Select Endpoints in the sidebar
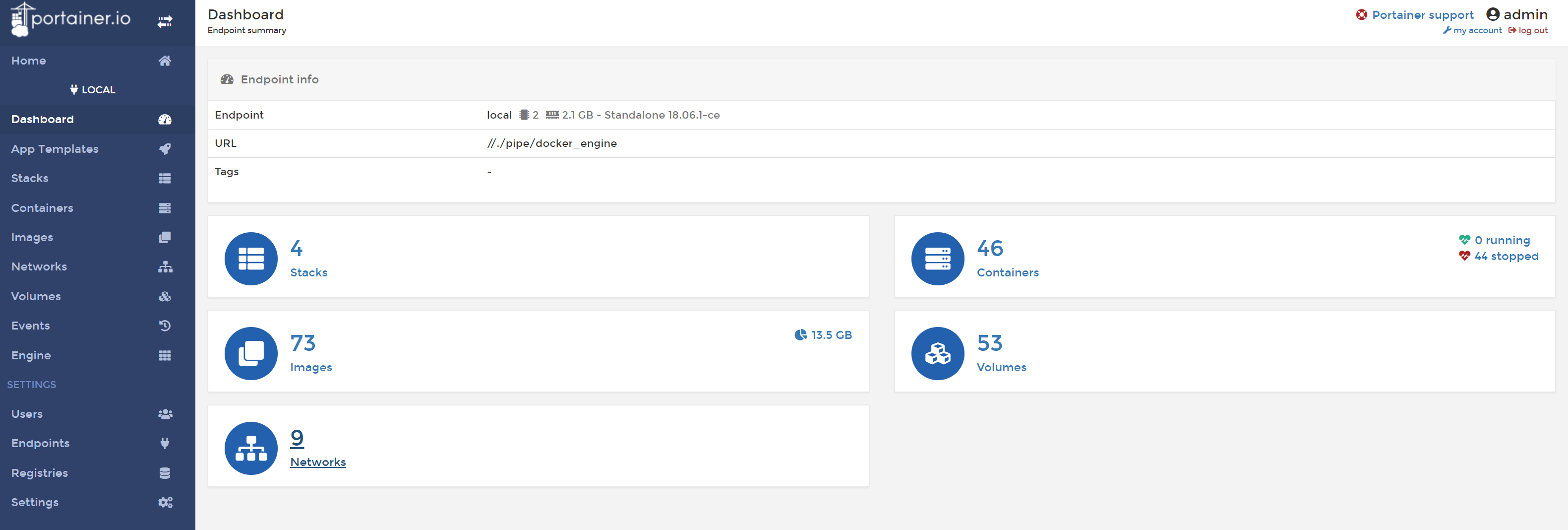Image resolution: width=1568 pixels, height=530 pixels. [40, 443]
